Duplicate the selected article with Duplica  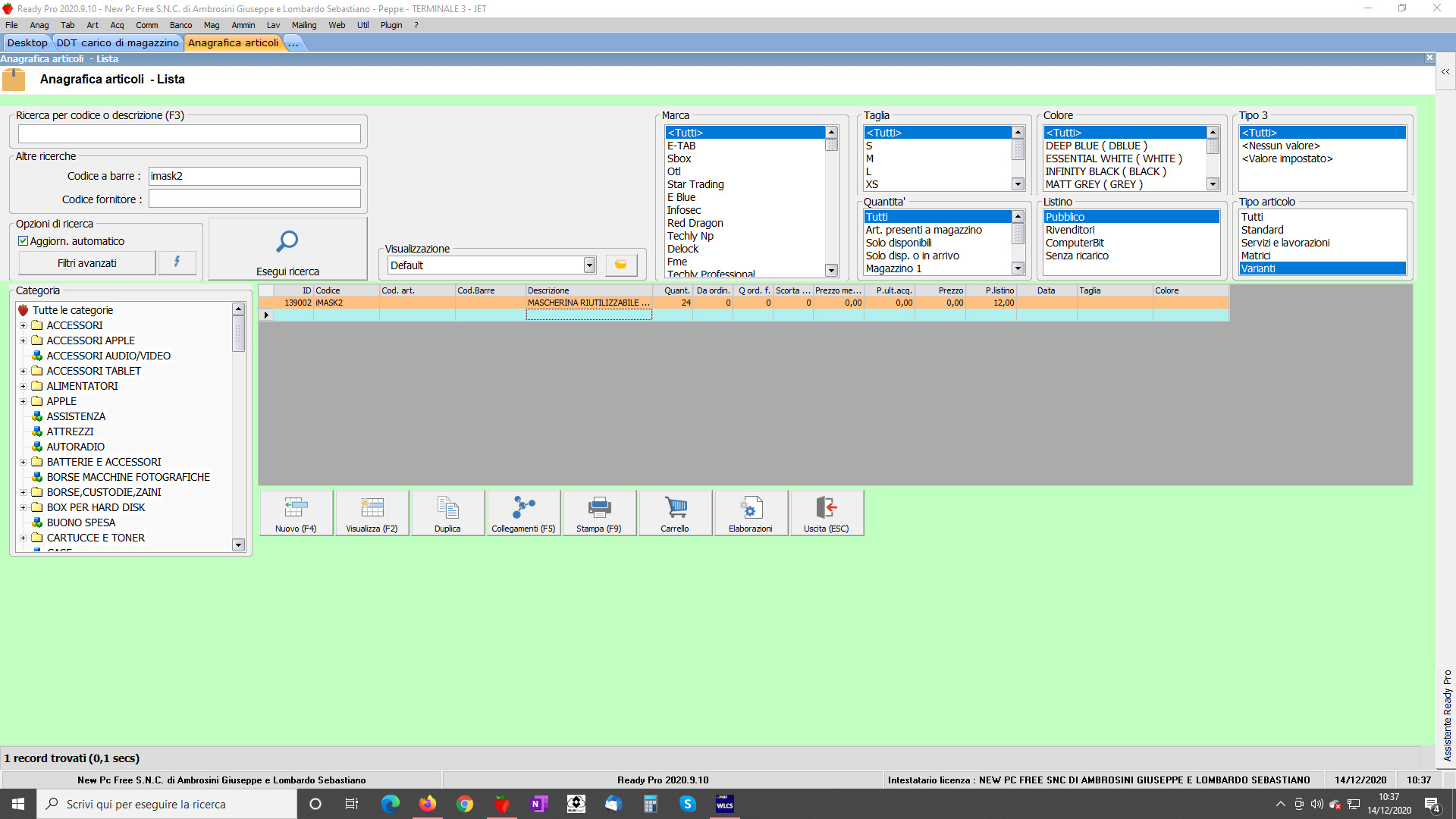[447, 513]
